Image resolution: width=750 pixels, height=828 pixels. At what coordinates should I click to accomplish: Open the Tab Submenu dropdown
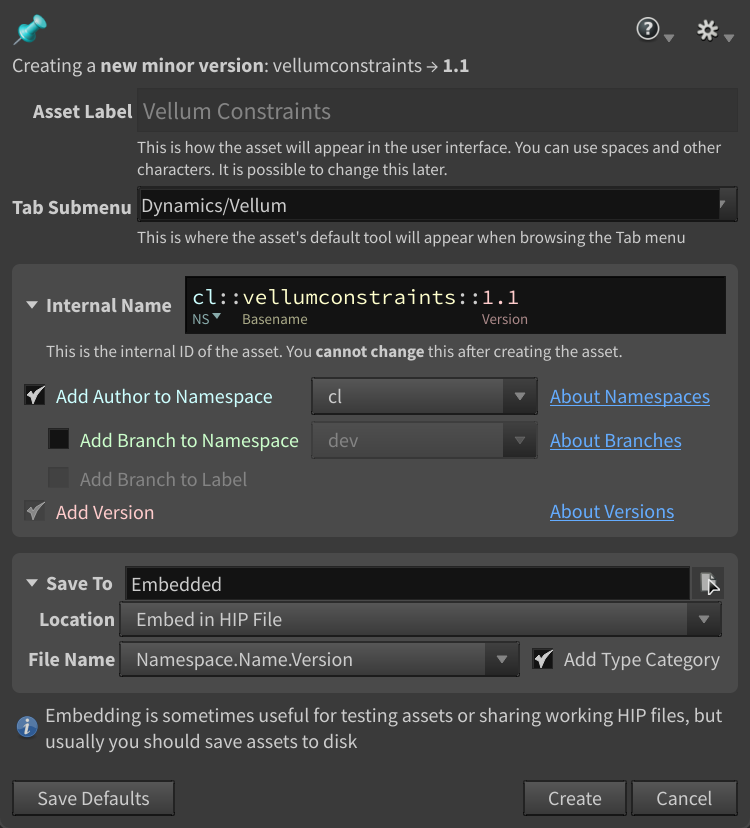(x=724, y=205)
